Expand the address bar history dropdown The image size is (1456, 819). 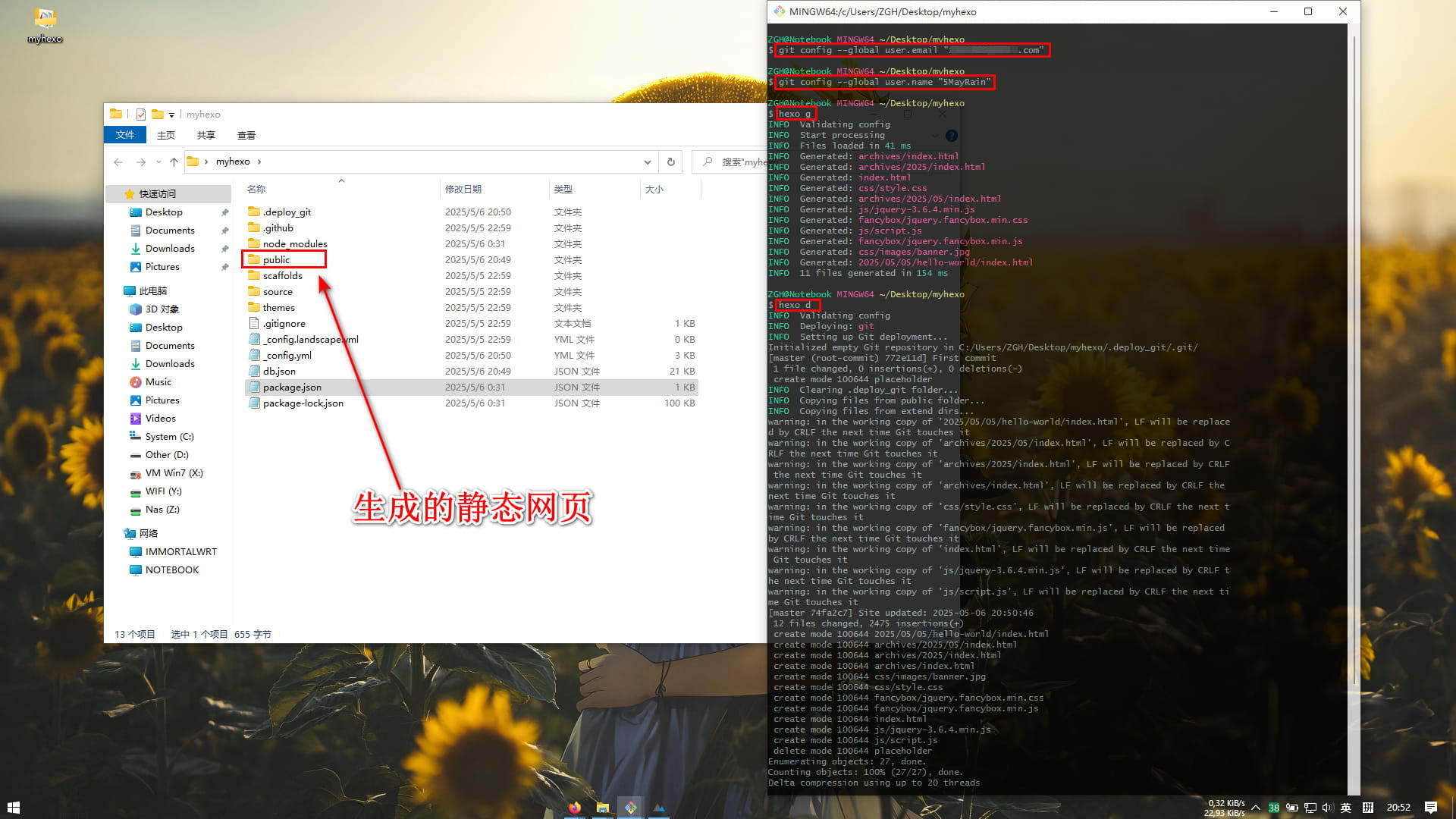click(x=647, y=162)
